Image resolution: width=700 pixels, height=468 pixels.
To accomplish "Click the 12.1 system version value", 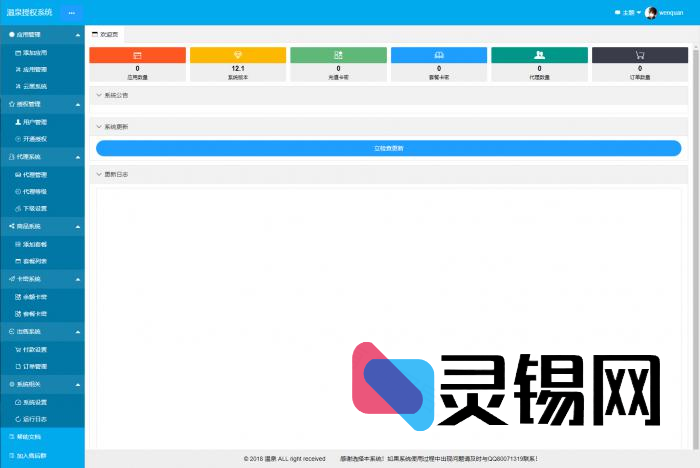I will (238, 68).
